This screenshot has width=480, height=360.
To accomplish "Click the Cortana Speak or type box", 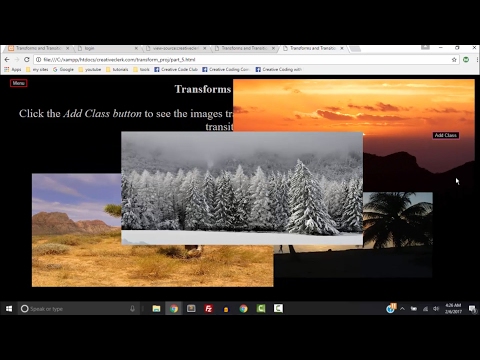I will (78, 309).
